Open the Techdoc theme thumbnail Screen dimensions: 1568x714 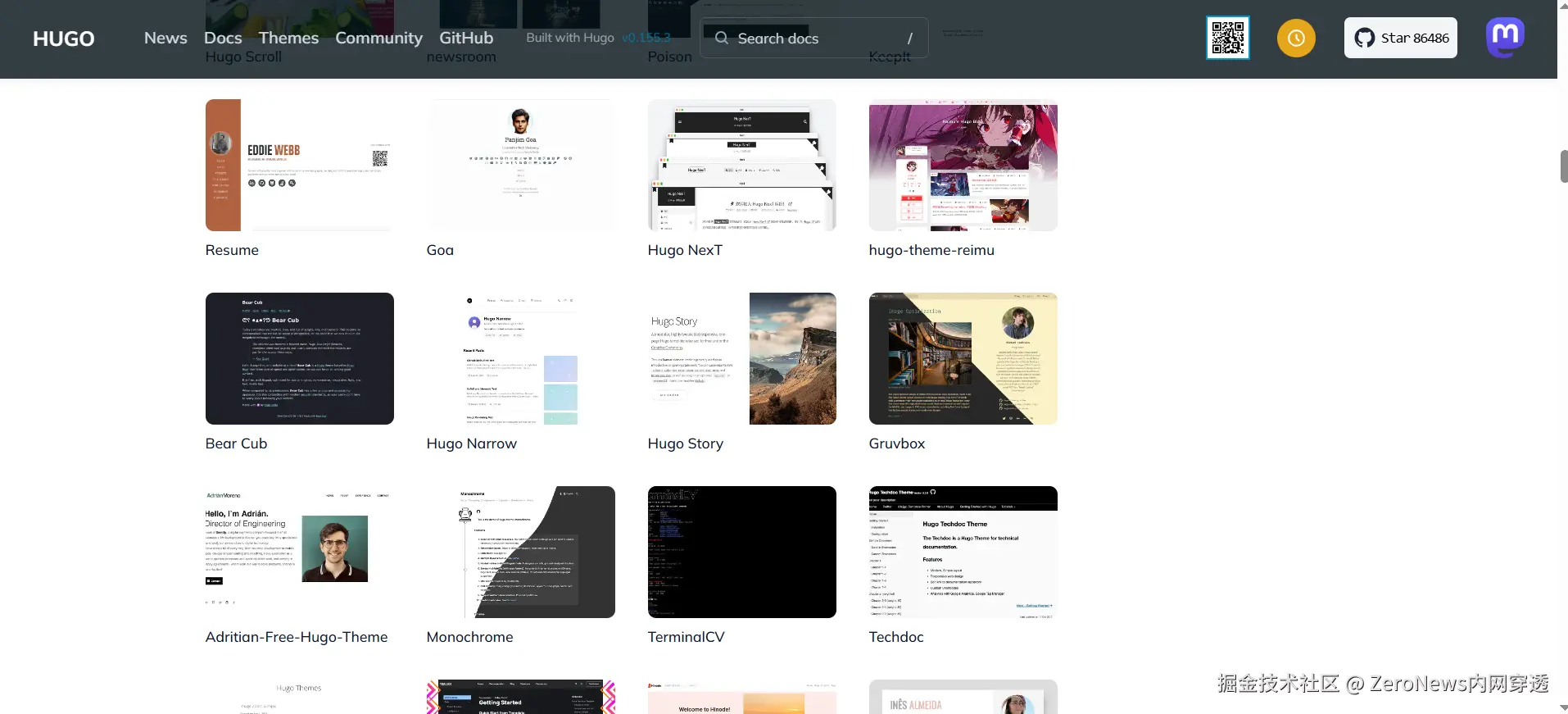click(x=963, y=553)
